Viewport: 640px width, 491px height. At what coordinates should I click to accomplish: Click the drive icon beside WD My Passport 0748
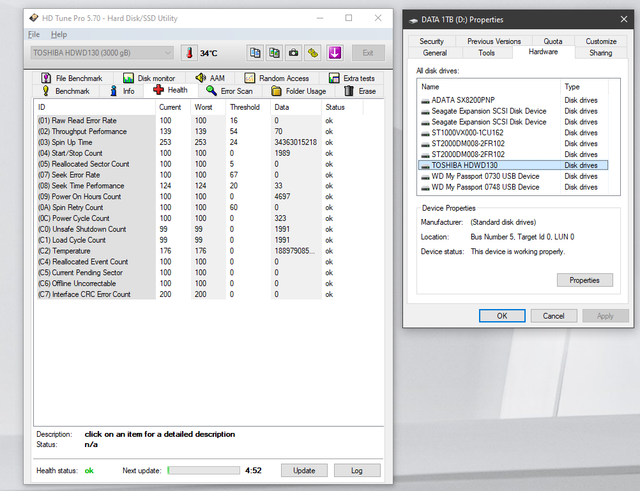click(425, 187)
